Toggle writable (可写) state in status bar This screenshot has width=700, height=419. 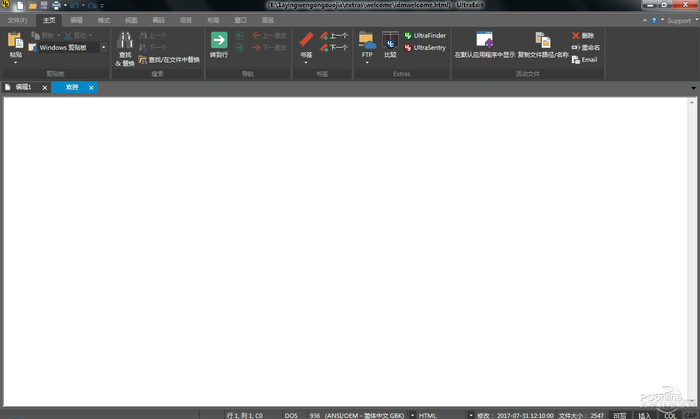[620, 414]
